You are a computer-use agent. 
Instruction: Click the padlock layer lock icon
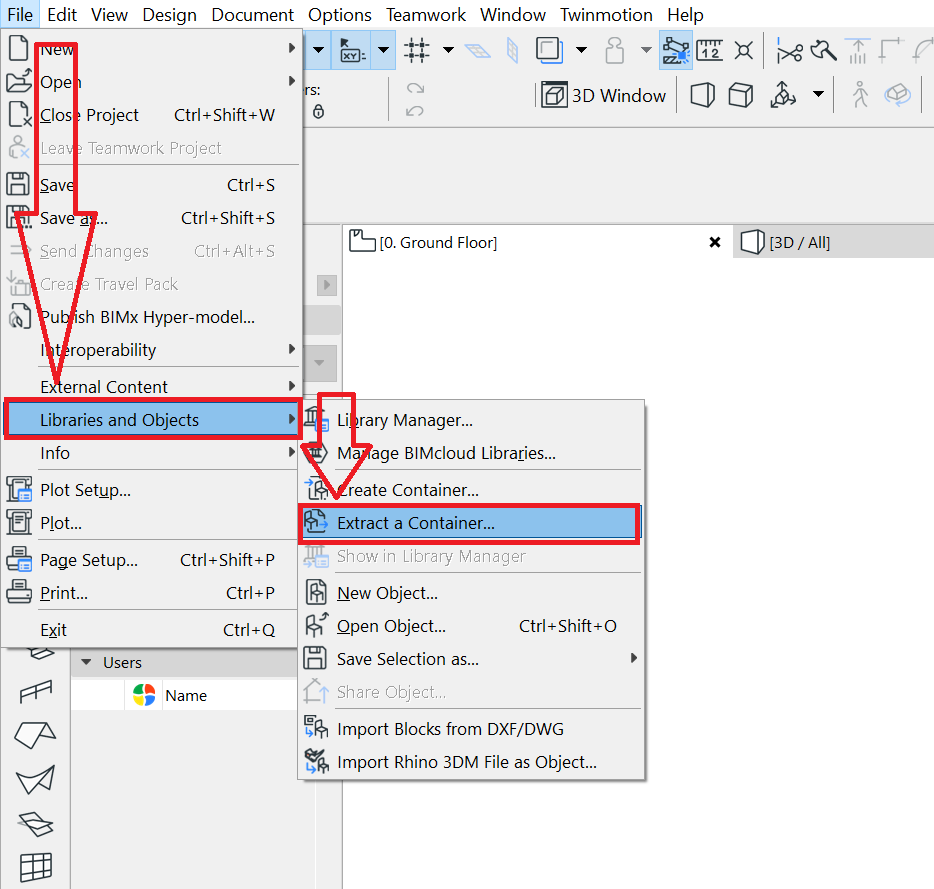(x=319, y=111)
